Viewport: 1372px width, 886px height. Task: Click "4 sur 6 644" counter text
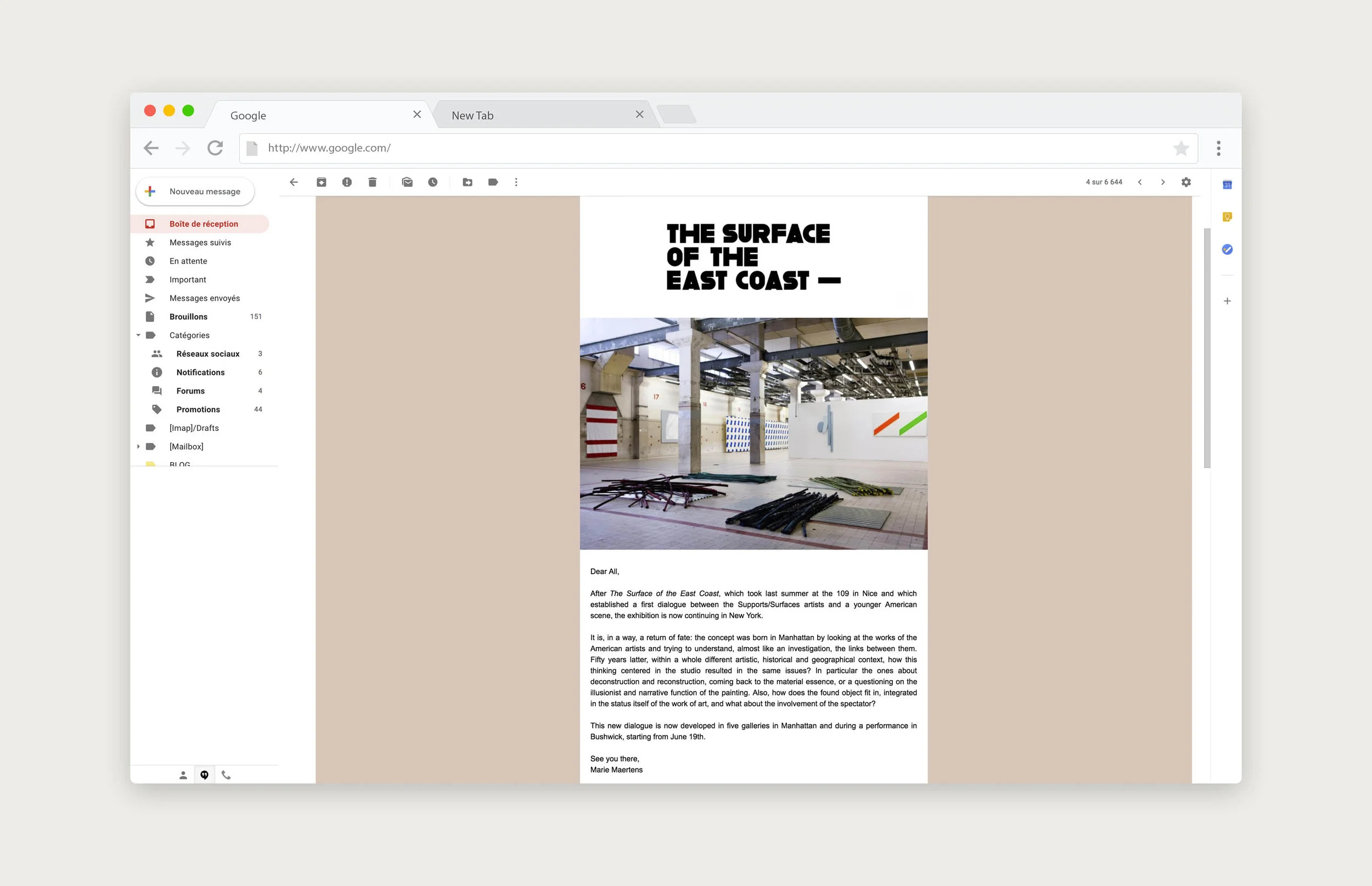point(1104,182)
